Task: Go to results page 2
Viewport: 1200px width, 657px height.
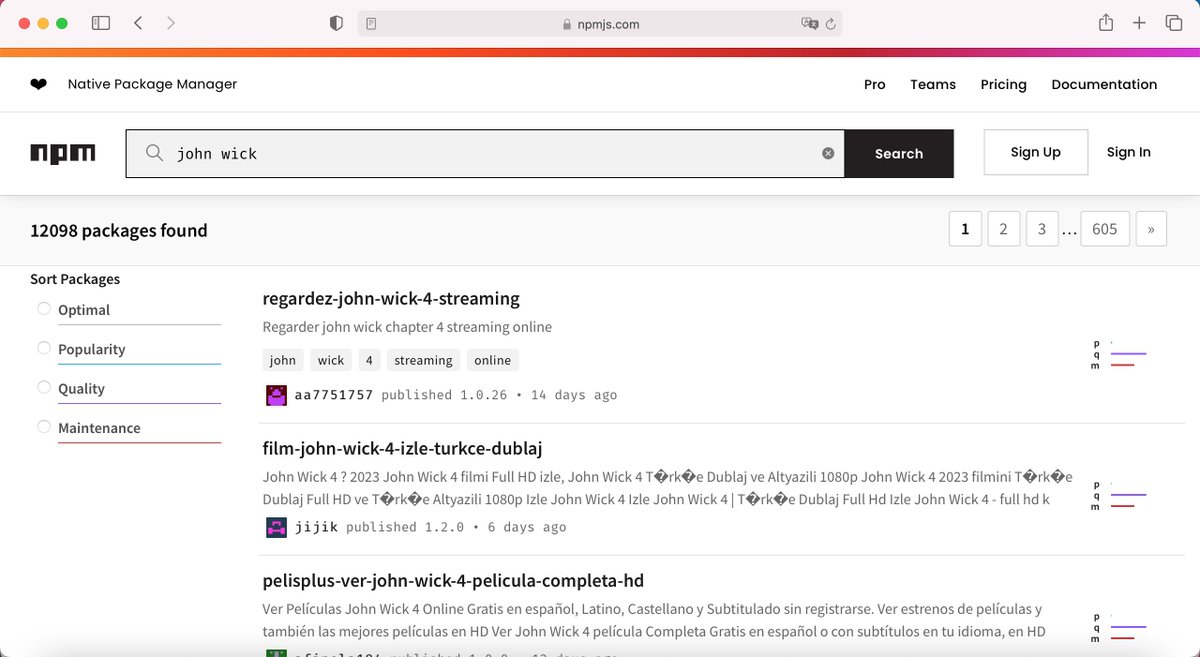Action: 1003,229
